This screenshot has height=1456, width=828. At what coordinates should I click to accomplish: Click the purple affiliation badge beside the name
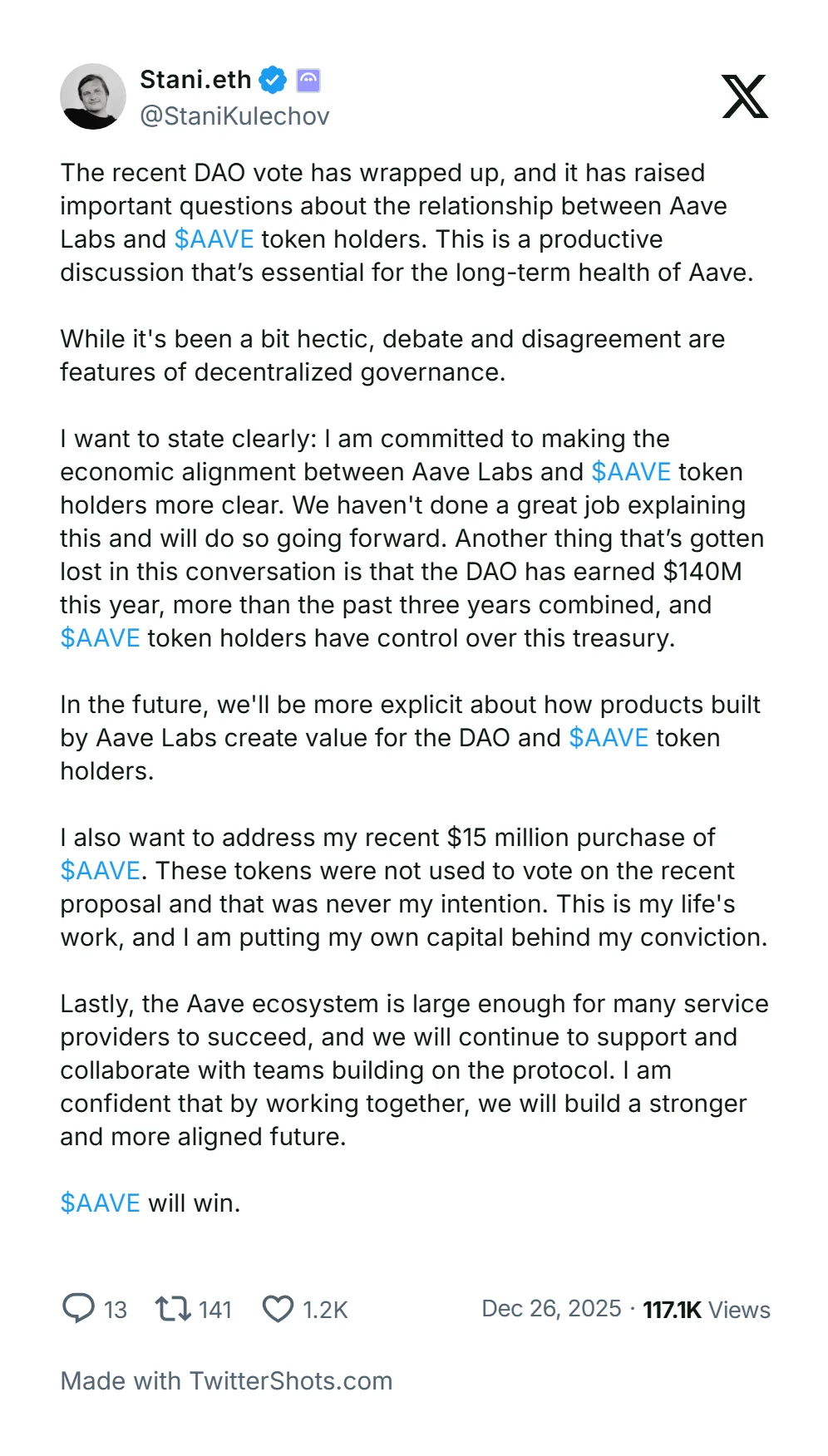pos(308,81)
